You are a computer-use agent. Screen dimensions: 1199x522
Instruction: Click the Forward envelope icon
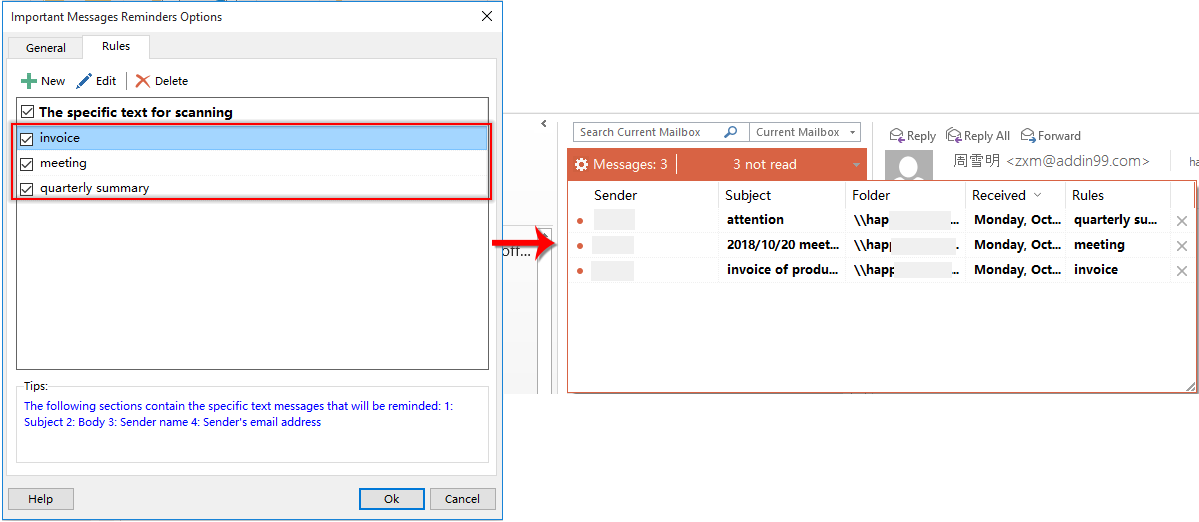click(1028, 135)
